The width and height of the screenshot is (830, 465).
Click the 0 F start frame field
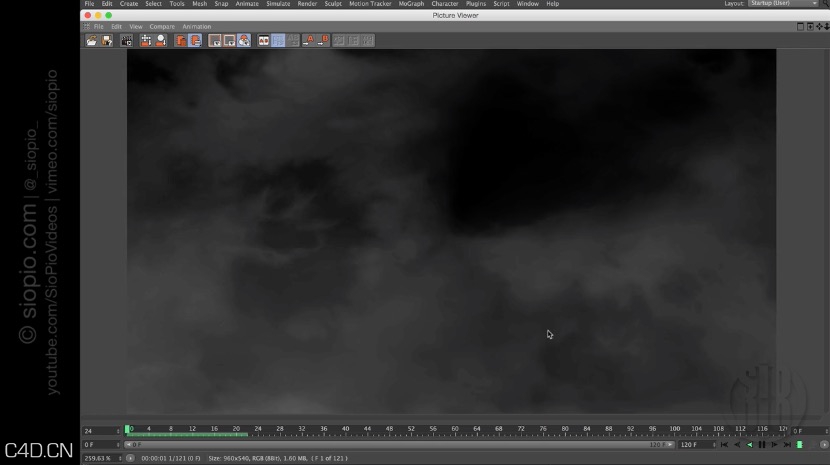102,445
